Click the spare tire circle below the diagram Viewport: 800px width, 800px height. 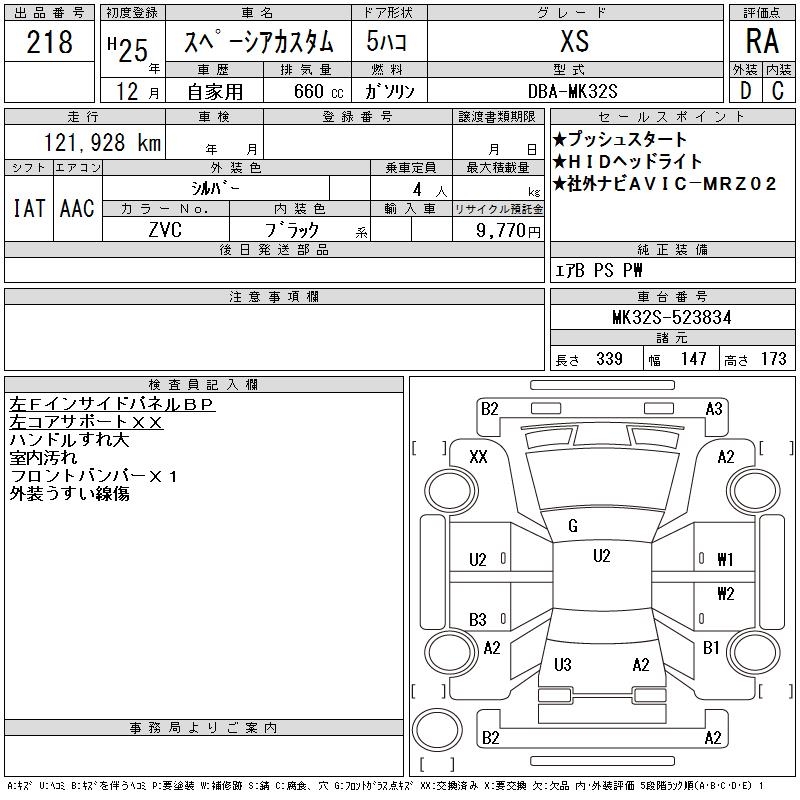[x=434, y=729]
